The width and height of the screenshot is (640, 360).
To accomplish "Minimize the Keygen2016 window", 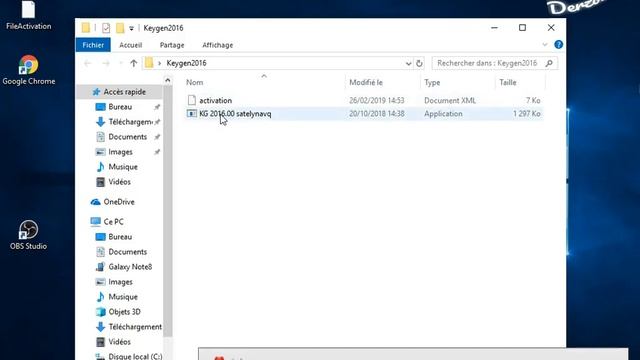I will tap(494, 28).
